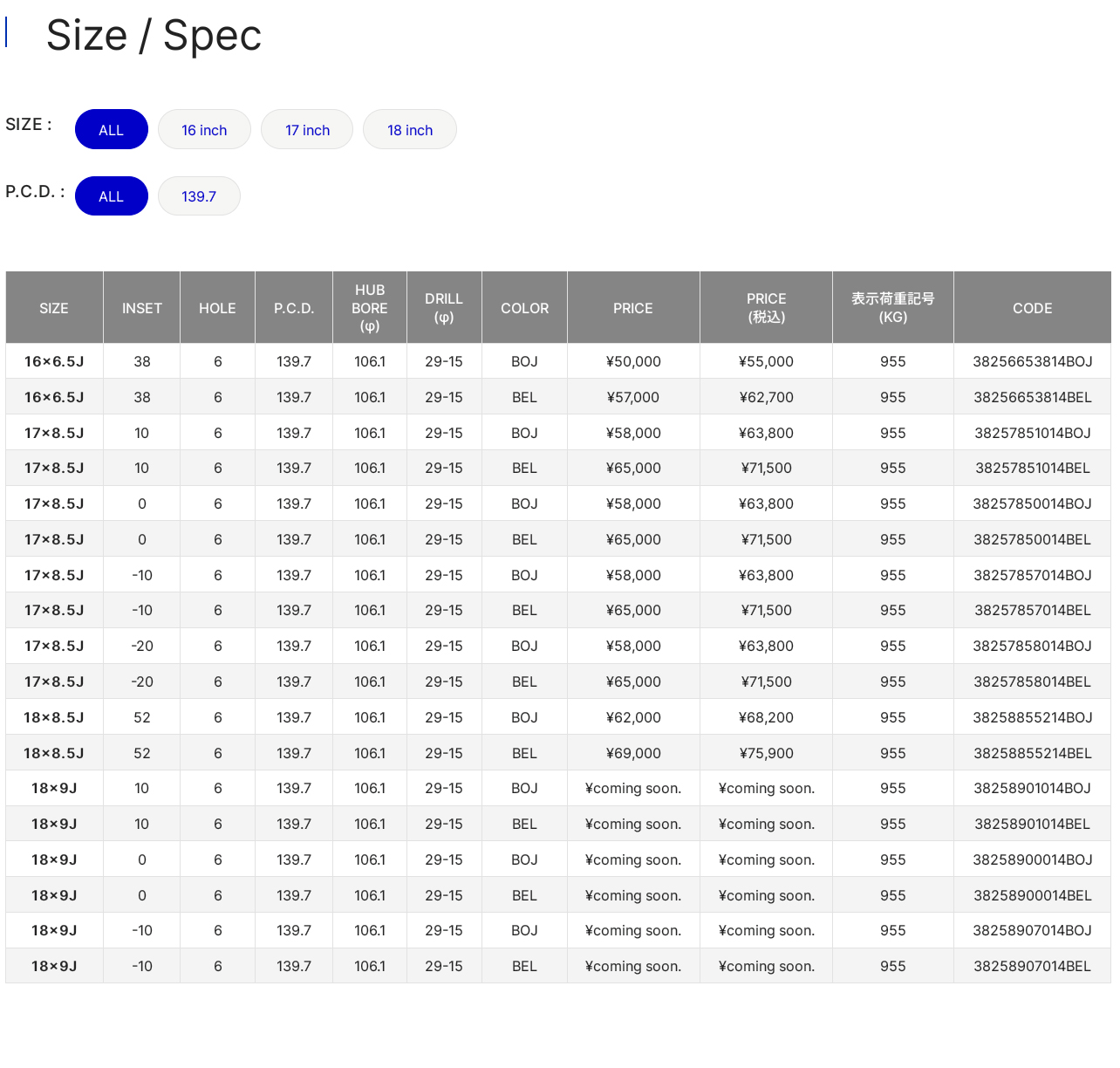
Task: Select code 38258900014BEL
Action: tap(1033, 895)
